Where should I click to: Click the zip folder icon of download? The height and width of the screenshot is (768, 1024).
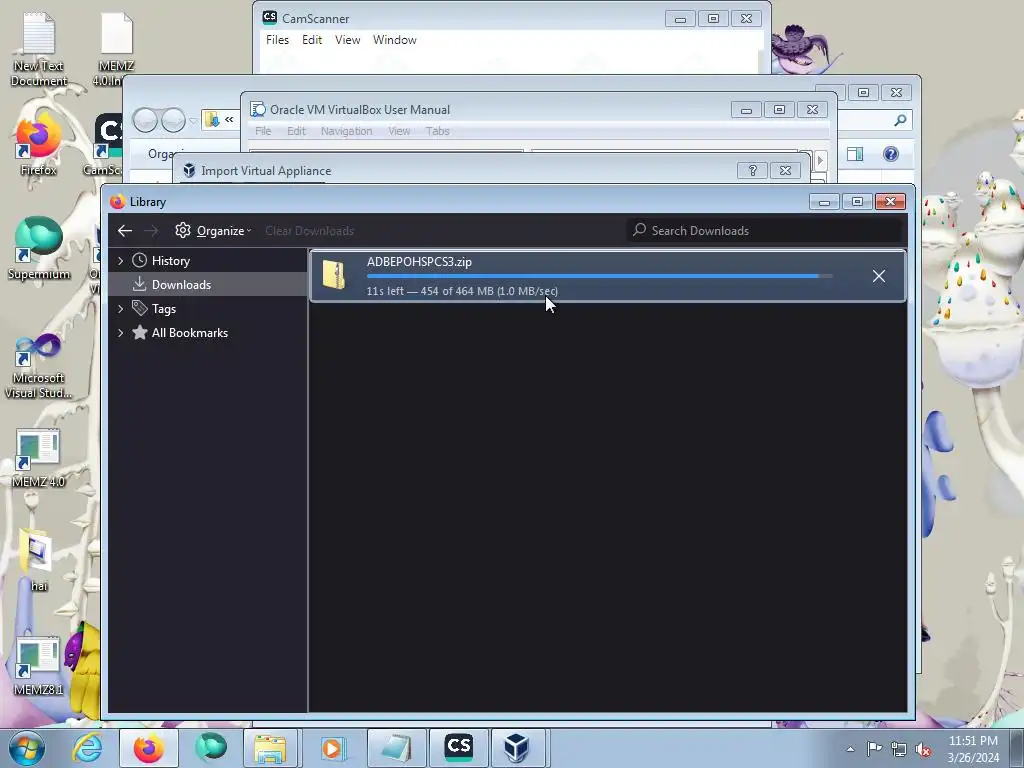(x=334, y=275)
